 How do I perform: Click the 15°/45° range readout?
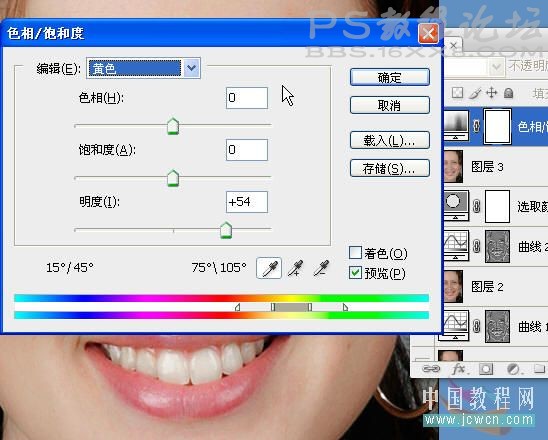pyautogui.click(x=70, y=268)
